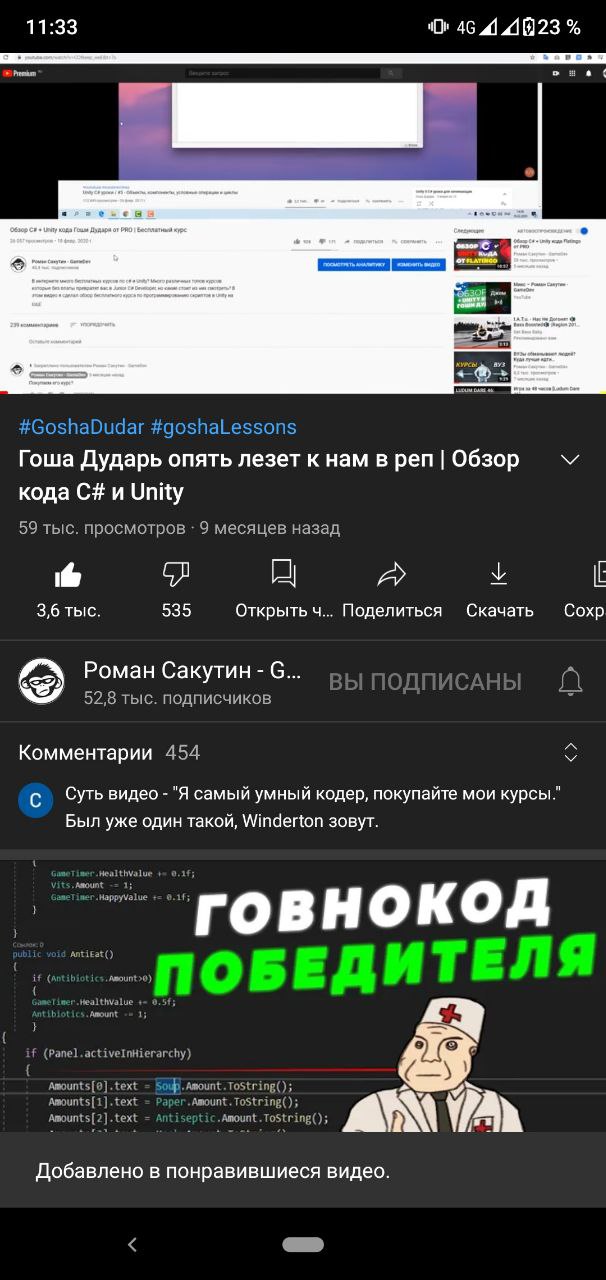The height and width of the screenshot is (1280, 606).
Task: Tap the Android back navigation arrow
Action: [132, 1244]
